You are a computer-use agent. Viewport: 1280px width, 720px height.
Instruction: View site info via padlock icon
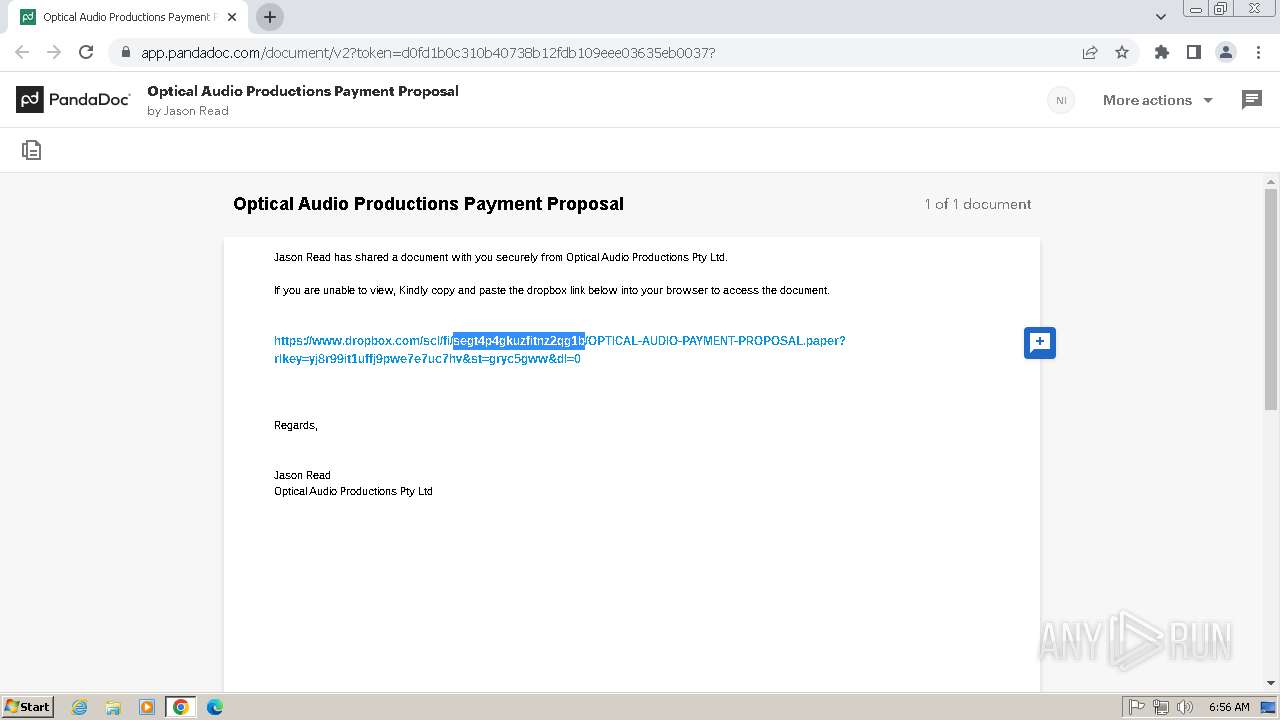(x=125, y=52)
